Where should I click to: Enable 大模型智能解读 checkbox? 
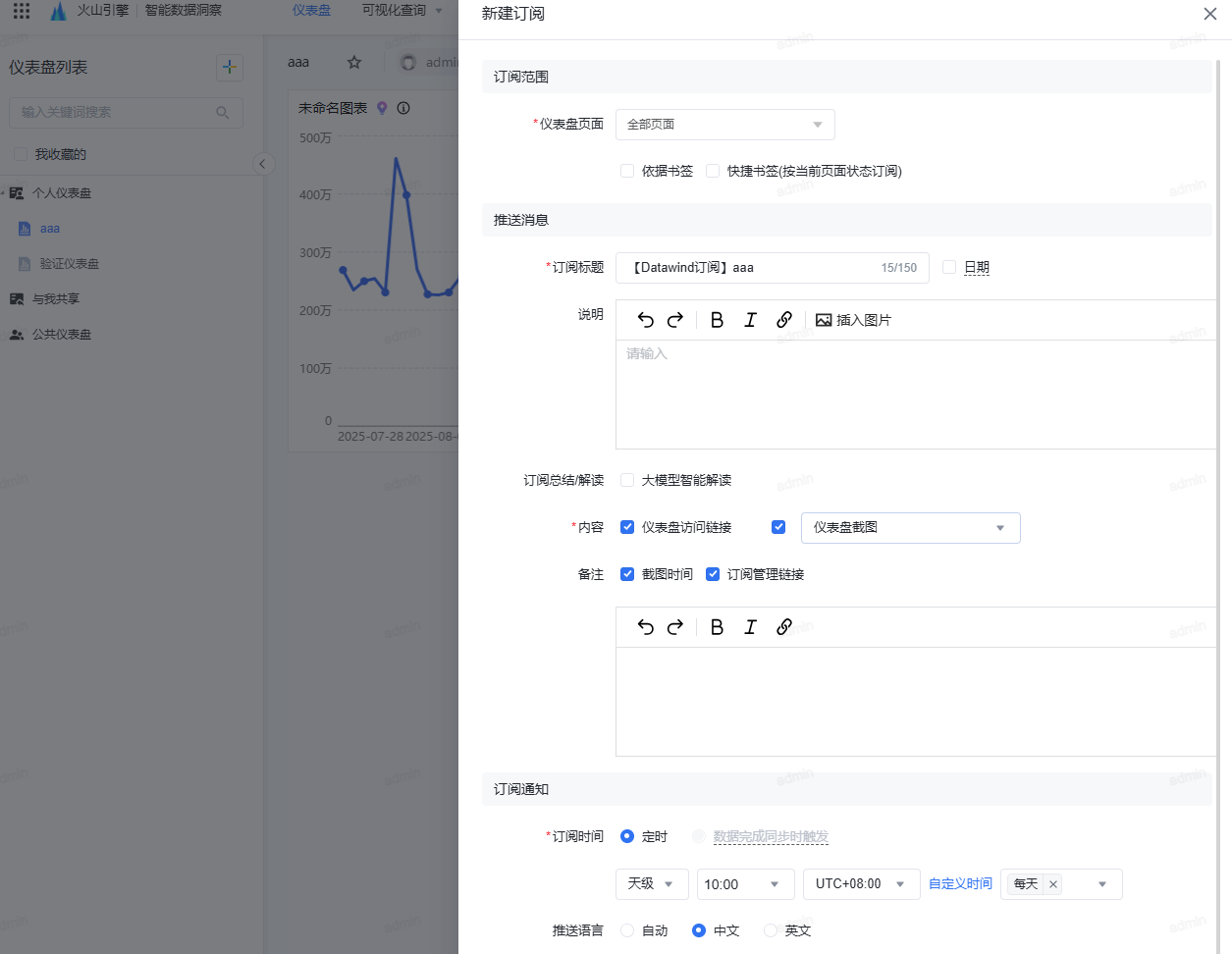(x=627, y=480)
